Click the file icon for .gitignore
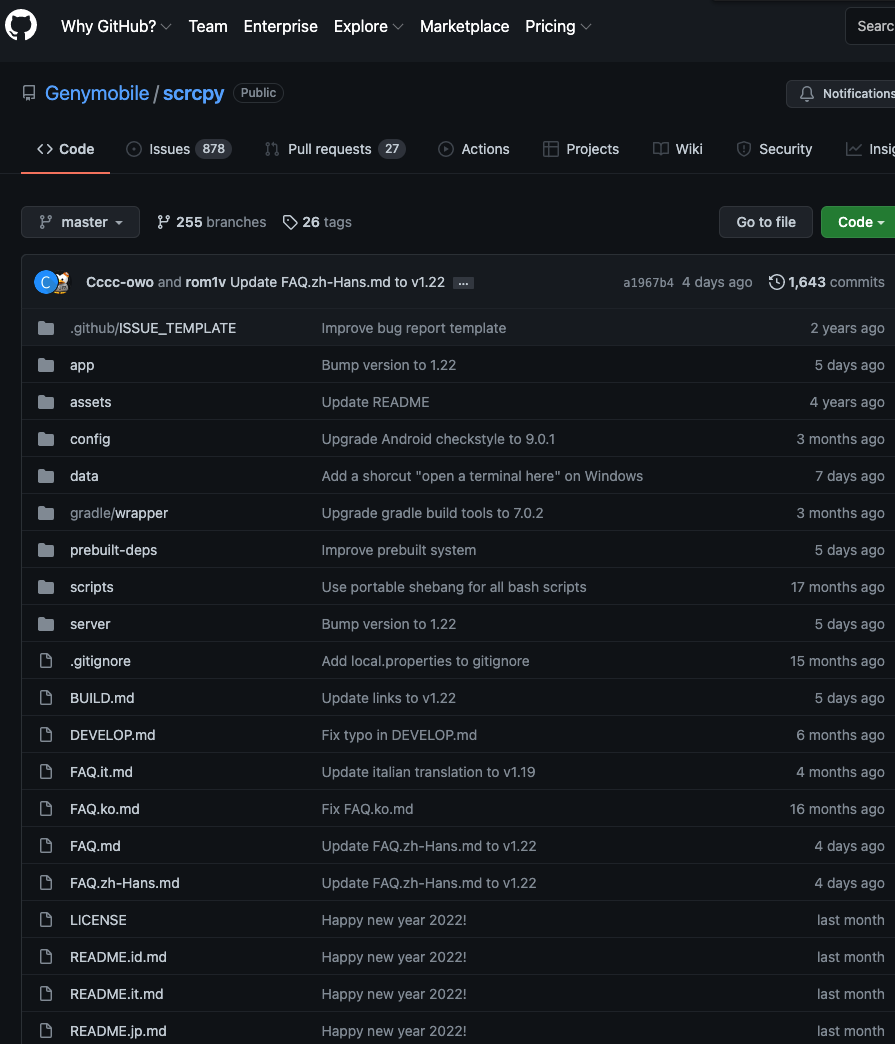 coord(46,660)
